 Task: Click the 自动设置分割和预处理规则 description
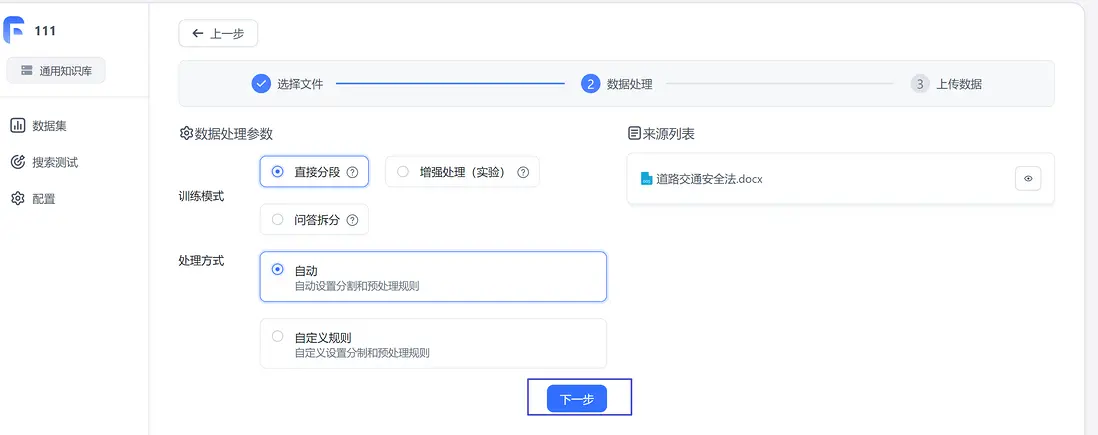pyautogui.click(x=357, y=286)
